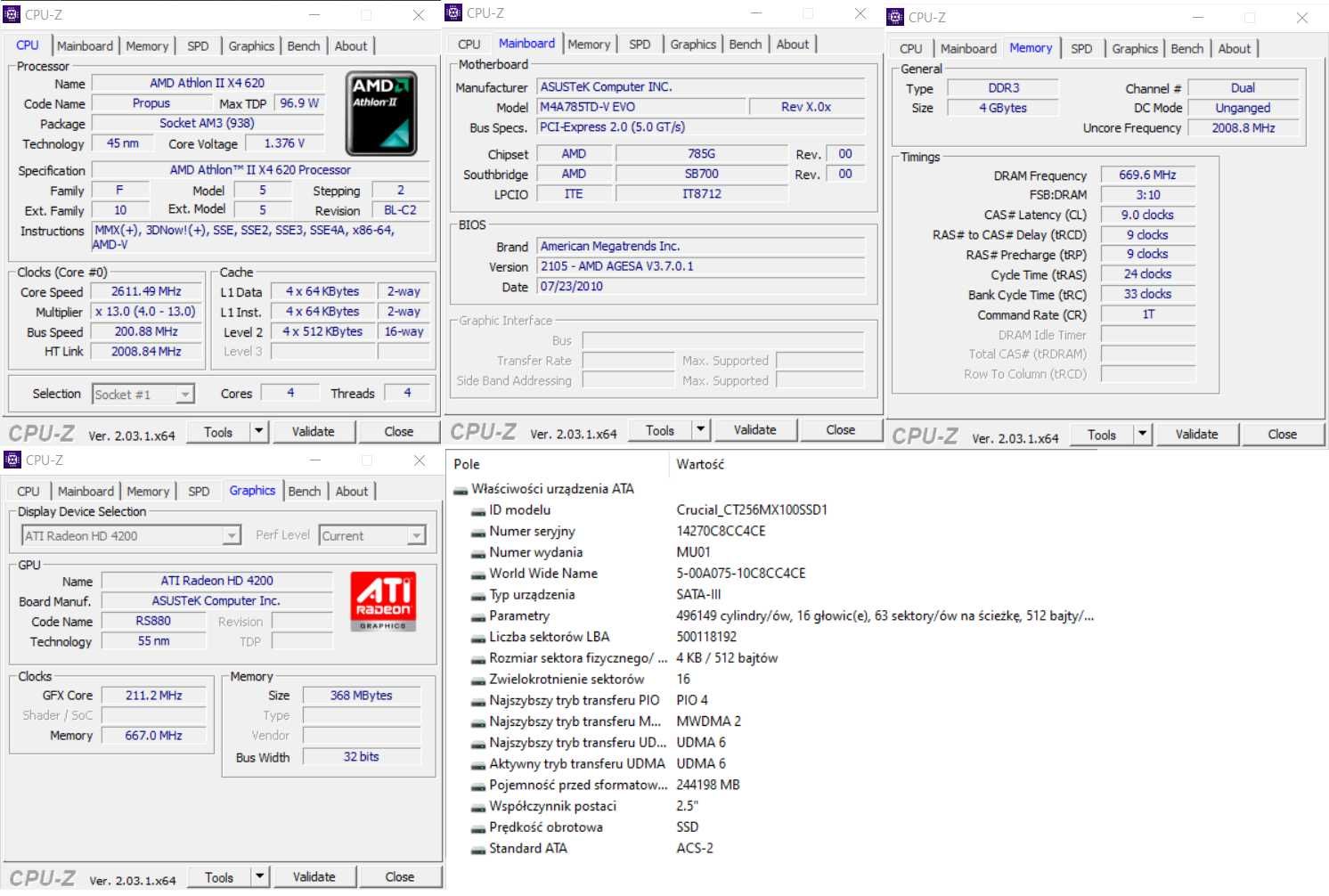Switch to SPD tab in the Mainboard window

coord(640,45)
